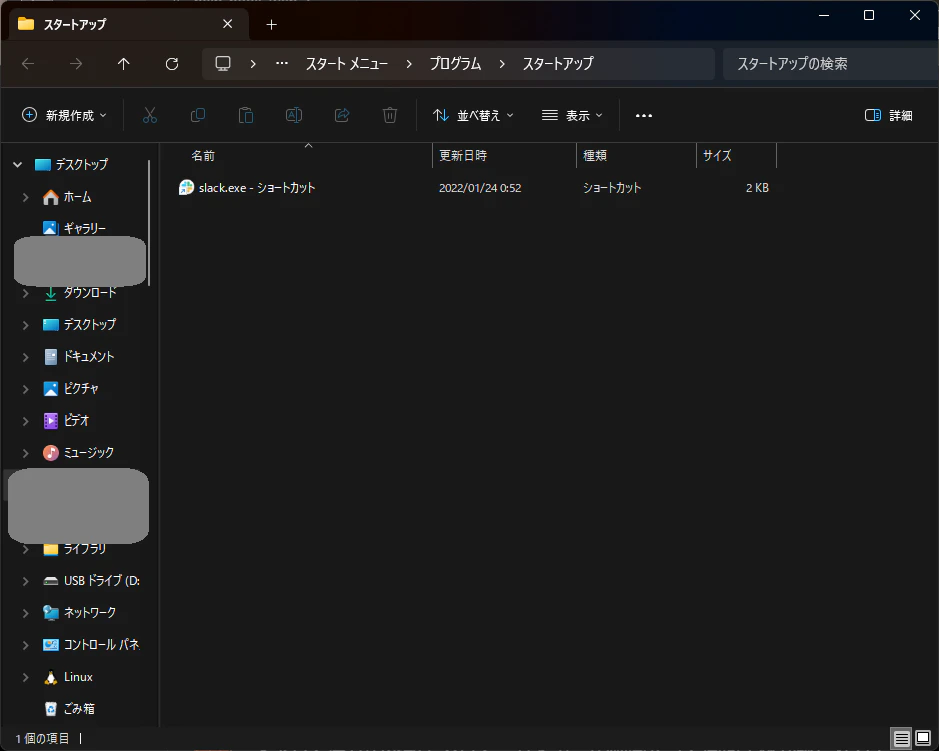Open ピクチャ in the navigation pane

[x=81, y=388]
